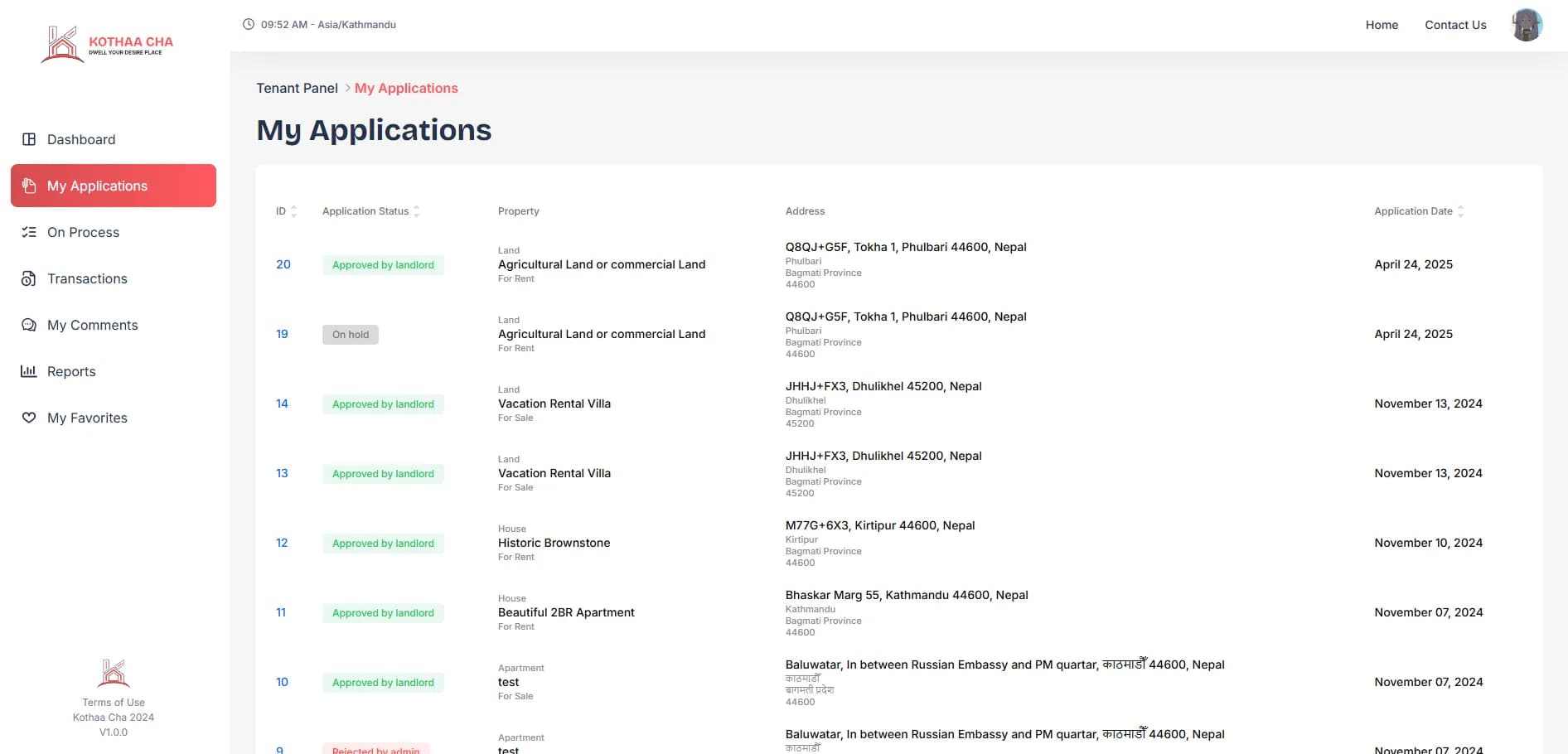Viewport: 1568px width, 754px height.
Task: Open the user profile avatar menu
Action: coord(1527,25)
